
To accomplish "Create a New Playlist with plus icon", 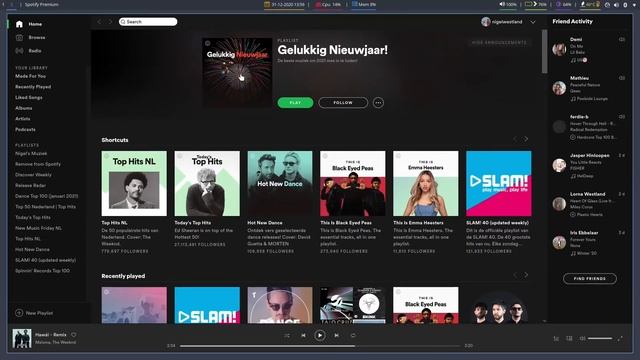I will [x=19, y=313].
